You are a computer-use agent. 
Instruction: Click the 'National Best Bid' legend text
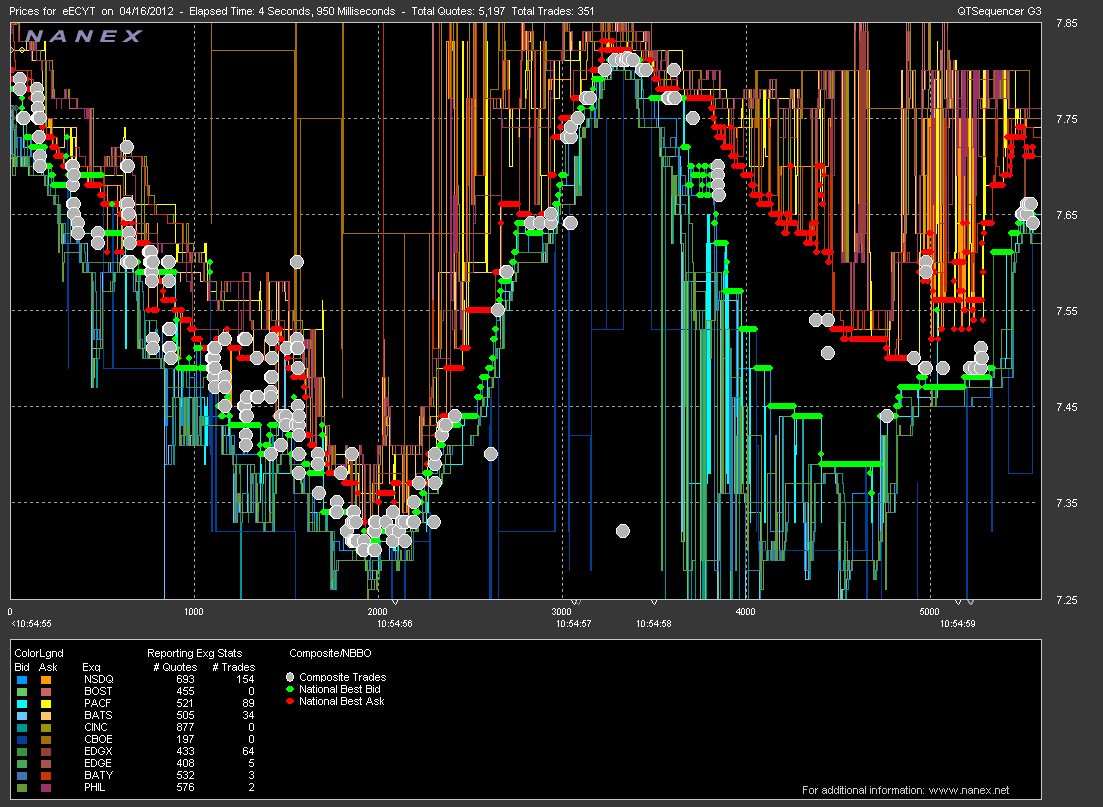(x=340, y=690)
